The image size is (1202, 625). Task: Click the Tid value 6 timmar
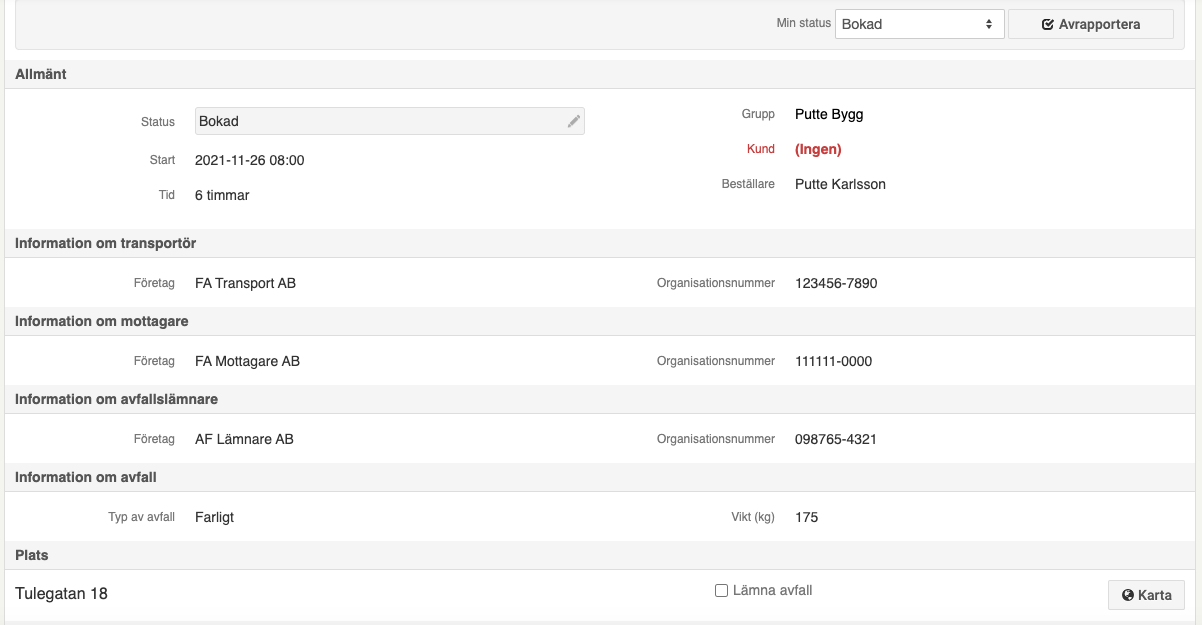tap(222, 195)
